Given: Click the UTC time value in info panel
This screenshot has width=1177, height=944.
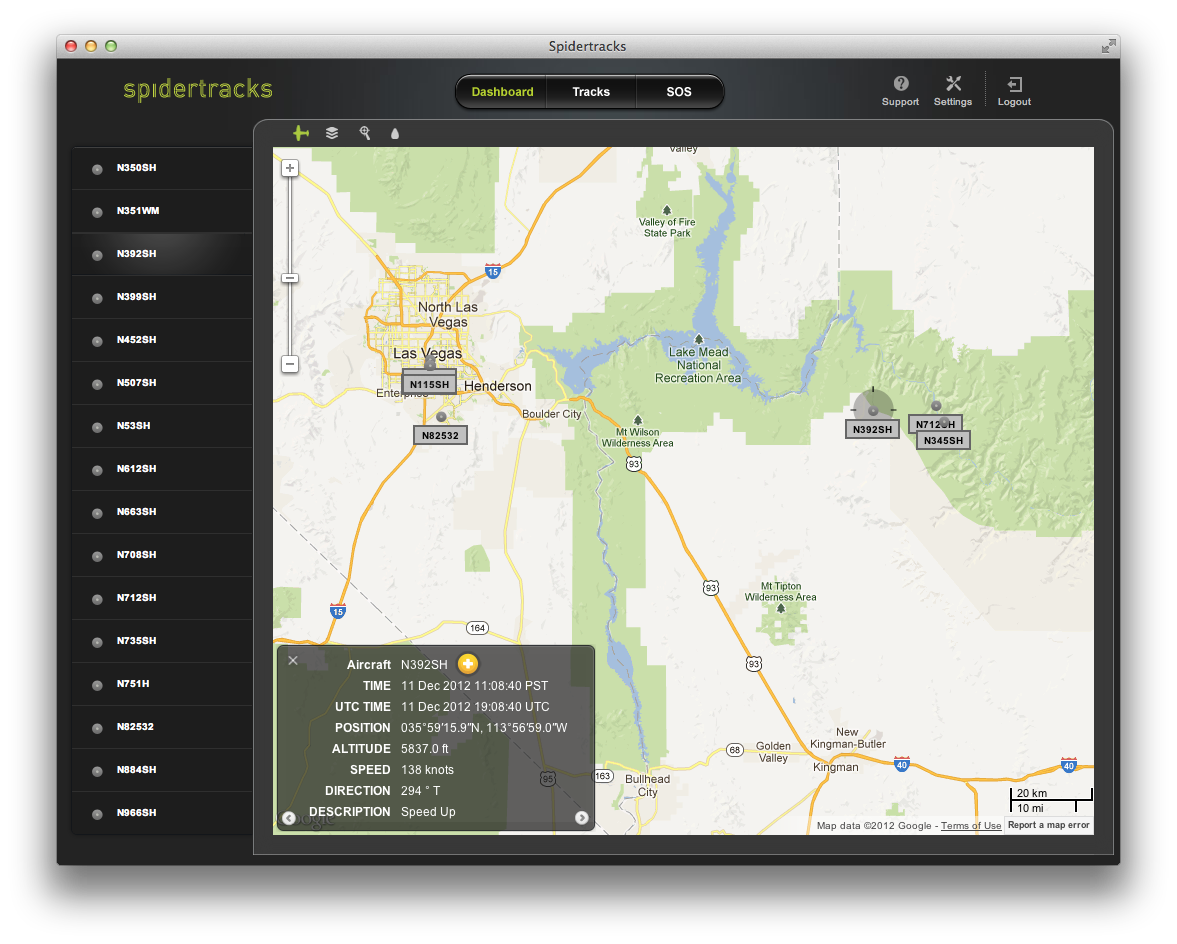Looking at the screenshot, I should click(475, 706).
